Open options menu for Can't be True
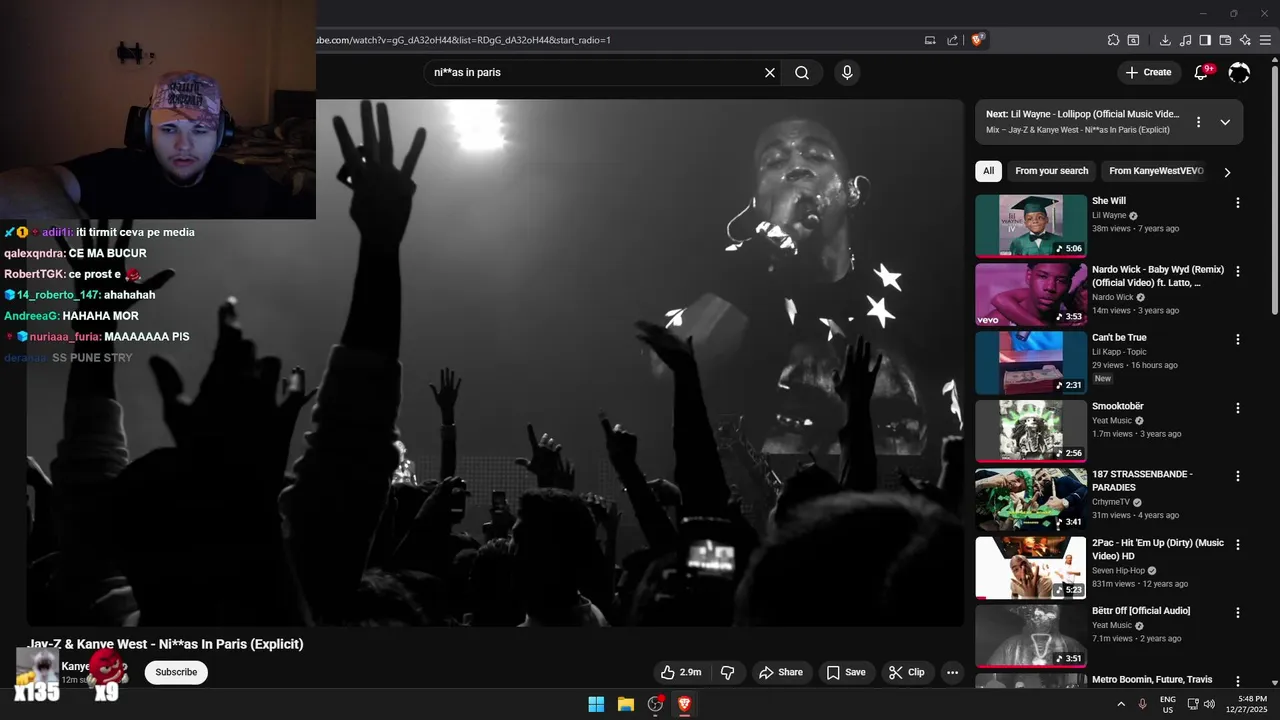Image resolution: width=1280 pixels, height=720 pixels. [x=1237, y=339]
